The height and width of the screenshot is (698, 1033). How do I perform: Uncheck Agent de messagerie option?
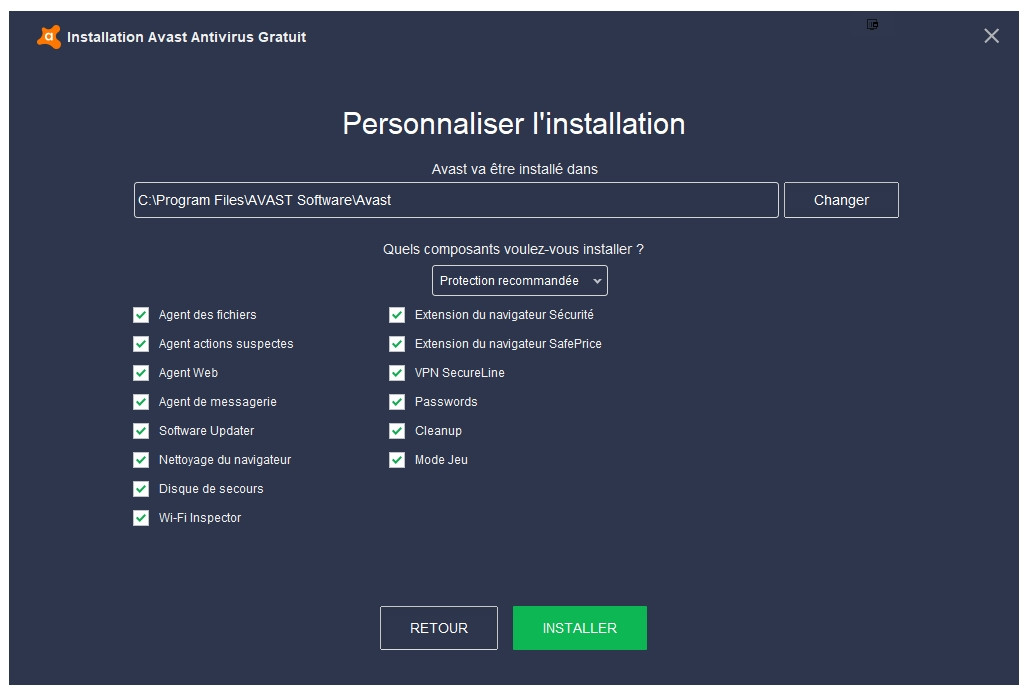141,402
